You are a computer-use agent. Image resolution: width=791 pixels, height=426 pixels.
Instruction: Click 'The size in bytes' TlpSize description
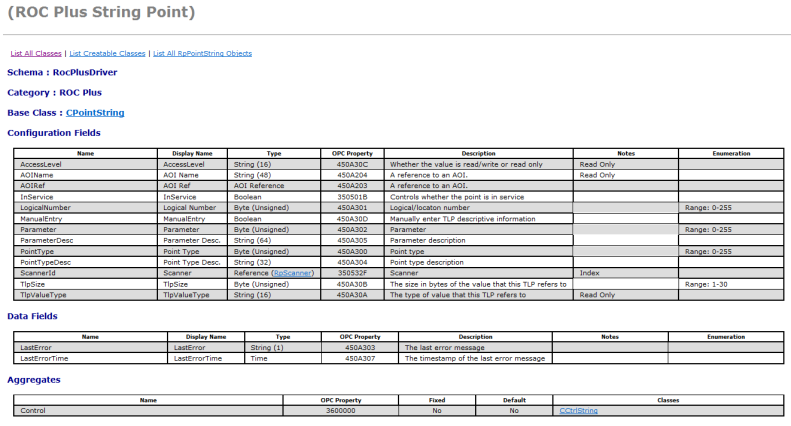pos(478,285)
